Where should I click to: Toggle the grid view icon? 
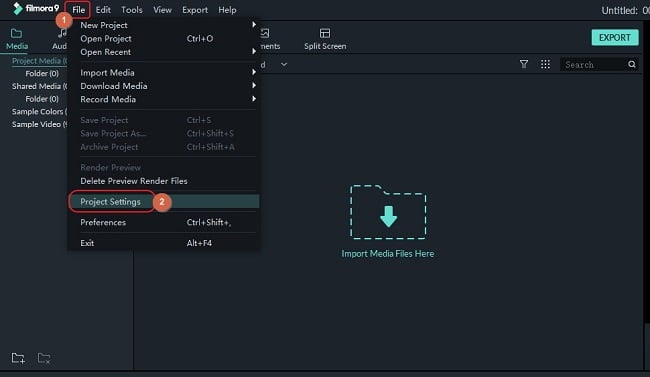546,64
